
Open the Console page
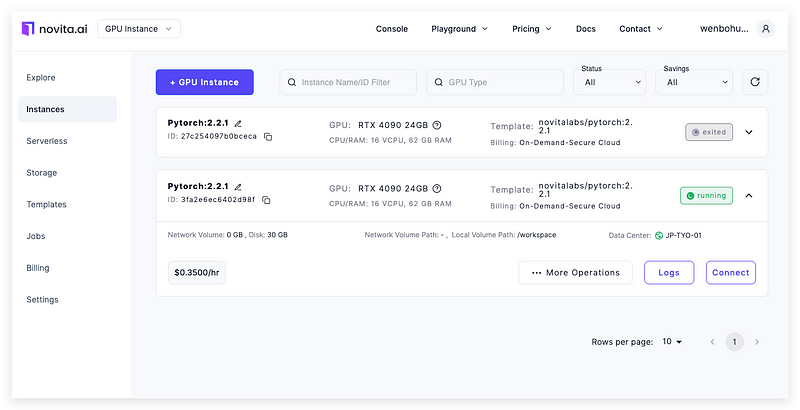(x=392, y=29)
